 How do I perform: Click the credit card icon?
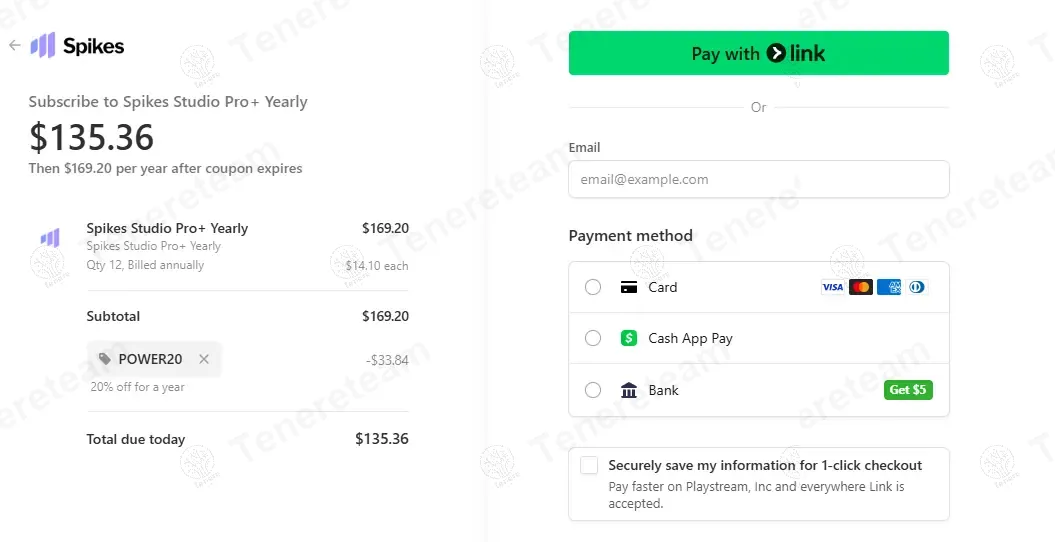(x=629, y=287)
